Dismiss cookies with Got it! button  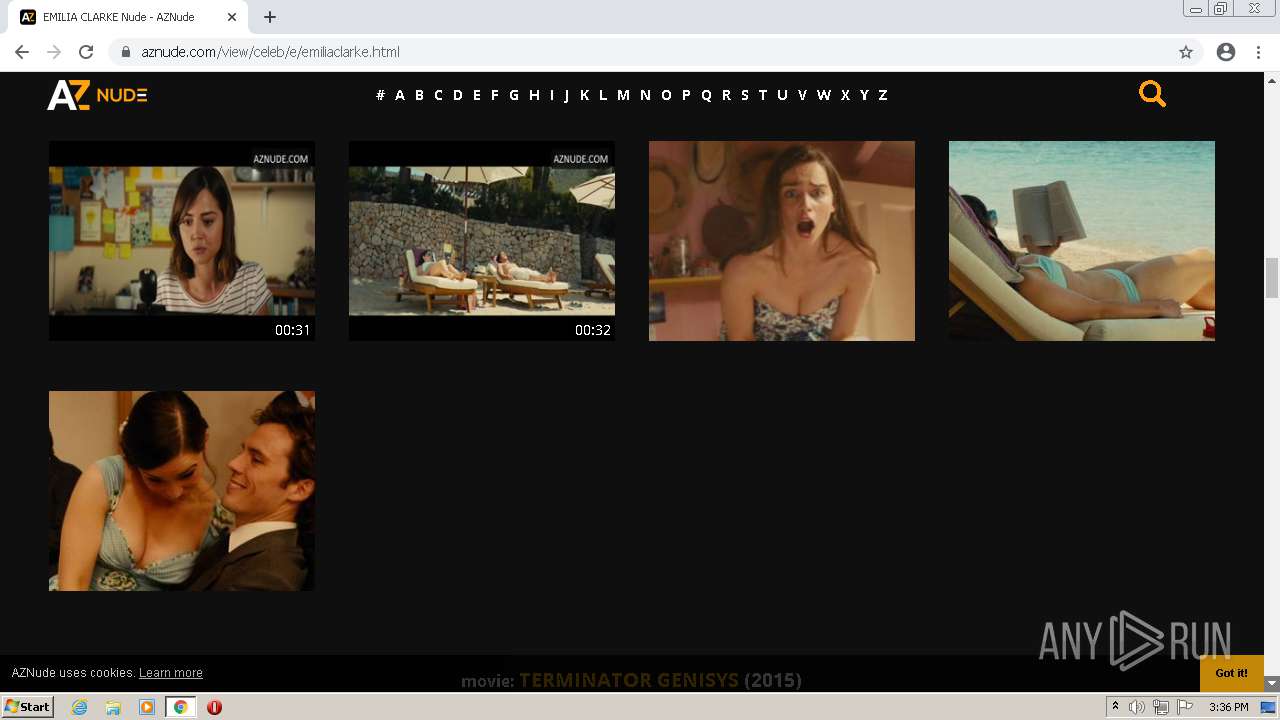click(1232, 673)
